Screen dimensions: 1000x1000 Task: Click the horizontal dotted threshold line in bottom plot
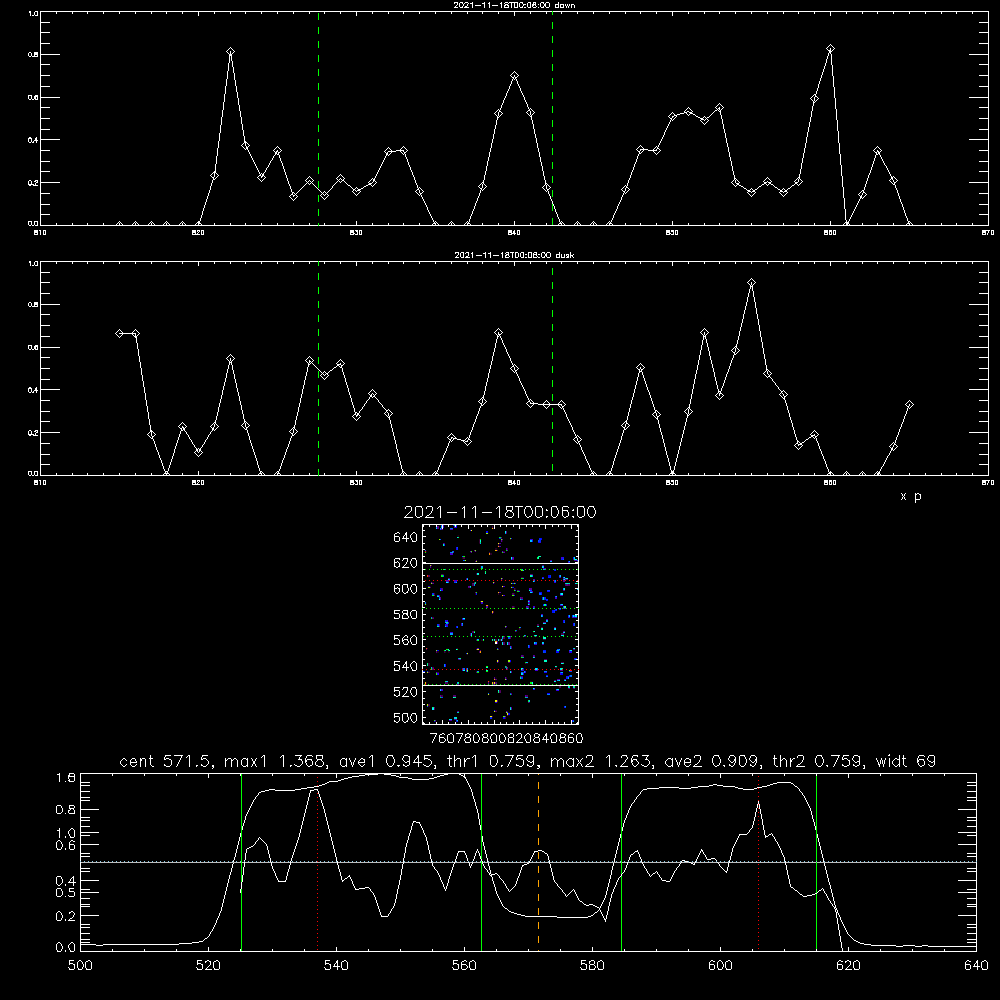[x=528, y=862]
